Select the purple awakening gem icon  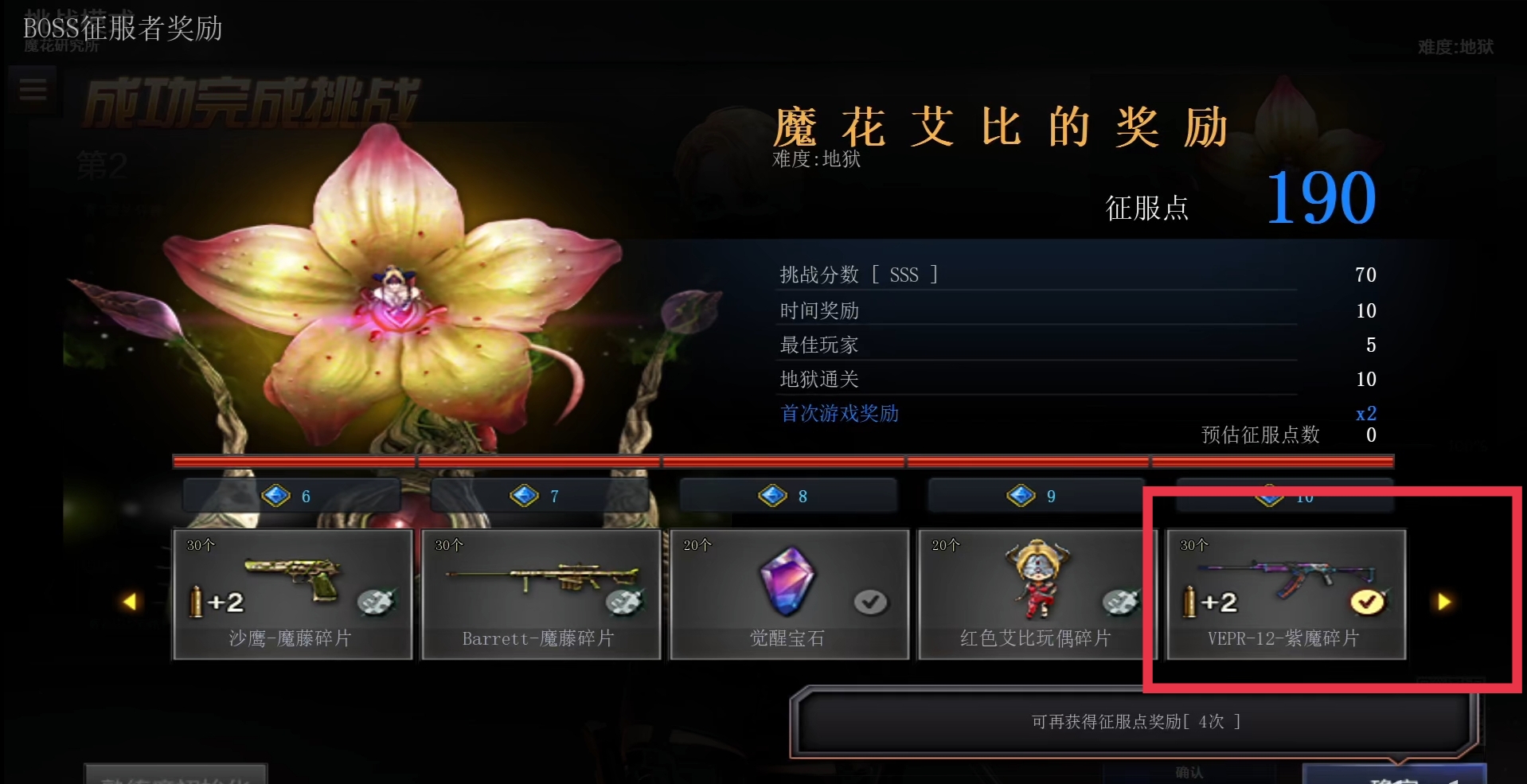(787, 582)
